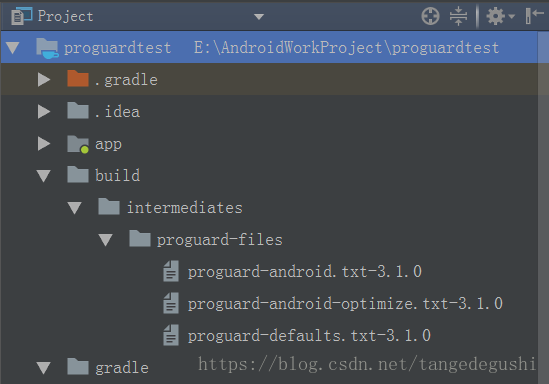The height and width of the screenshot is (384, 549).
Task: Click the intermediates folder icon
Action: coord(109,206)
